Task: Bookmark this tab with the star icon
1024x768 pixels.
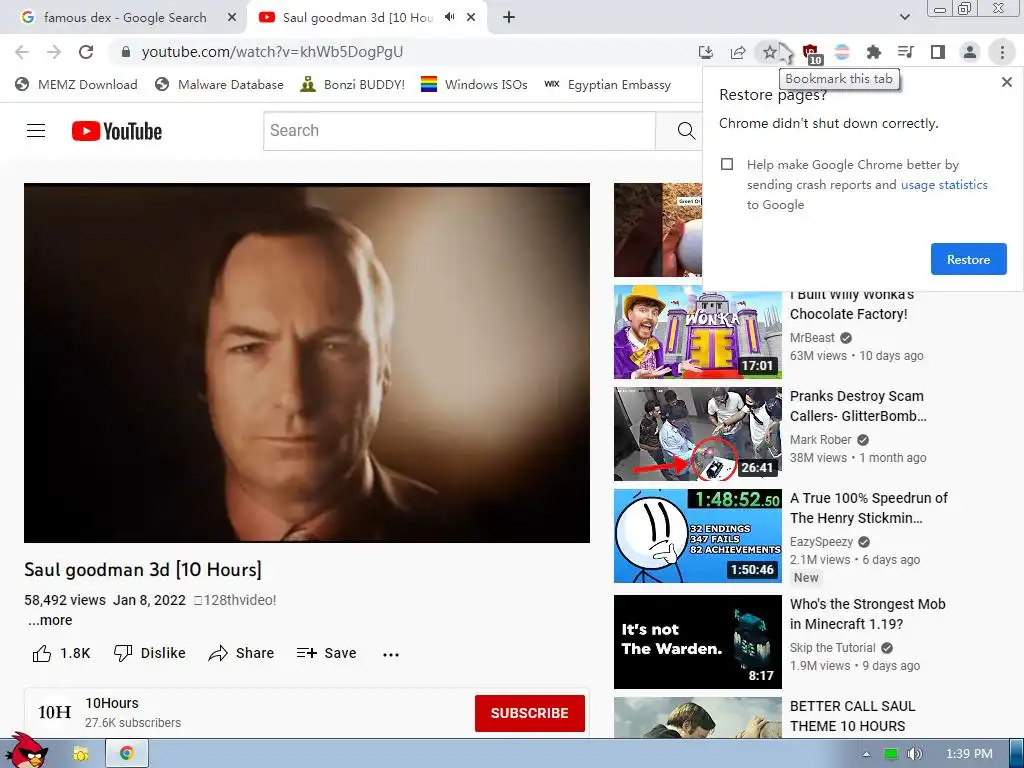Action: [x=769, y=52]
